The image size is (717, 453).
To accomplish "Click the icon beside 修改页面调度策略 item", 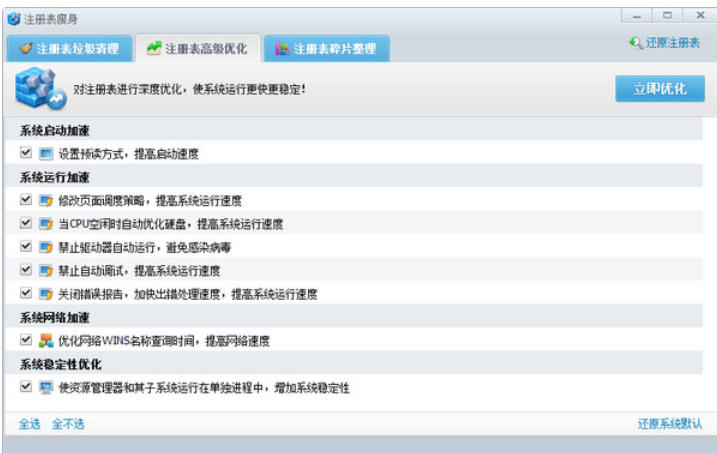I will click(x=45, y=200).
